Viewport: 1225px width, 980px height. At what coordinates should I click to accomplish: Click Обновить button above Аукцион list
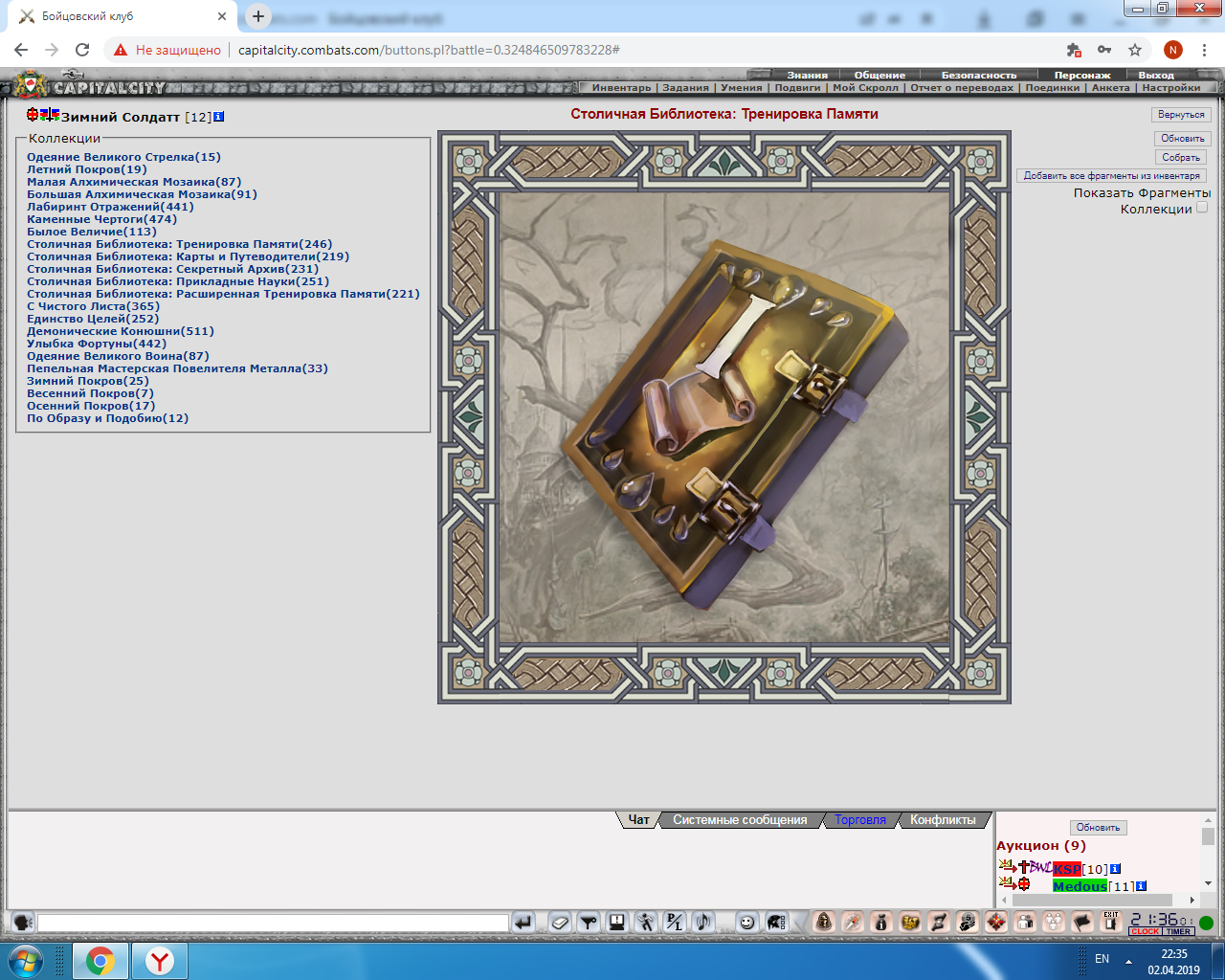click(x=1098, y=828)
